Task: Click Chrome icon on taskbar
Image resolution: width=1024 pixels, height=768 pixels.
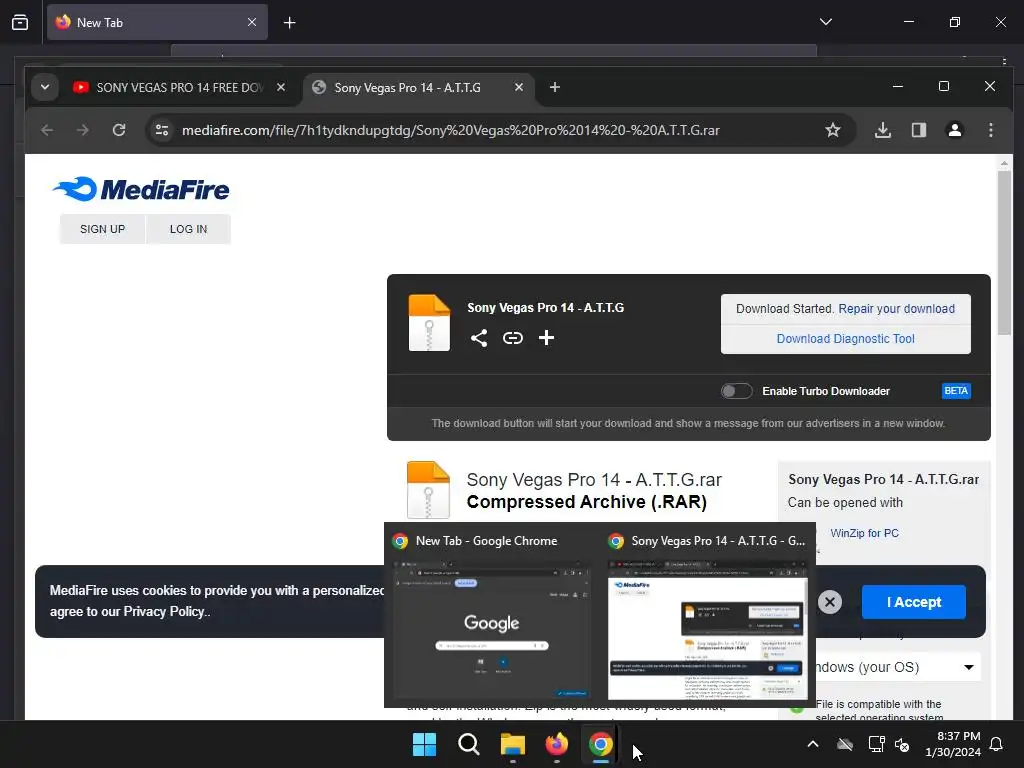Action: point(600,744)
